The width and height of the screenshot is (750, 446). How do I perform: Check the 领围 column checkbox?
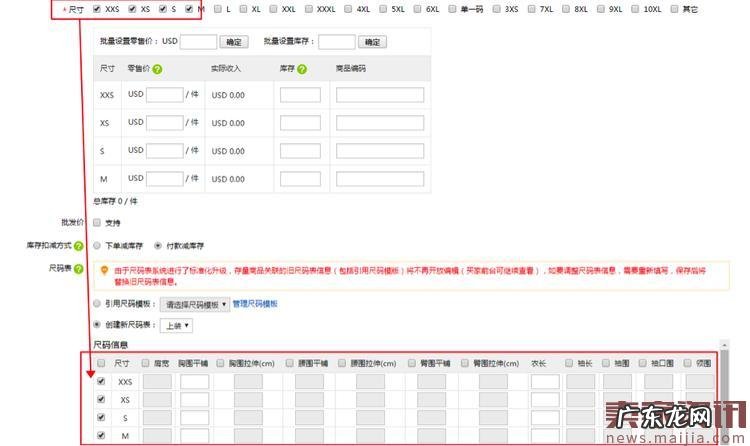pyautogui.click(x=687, y=363)
